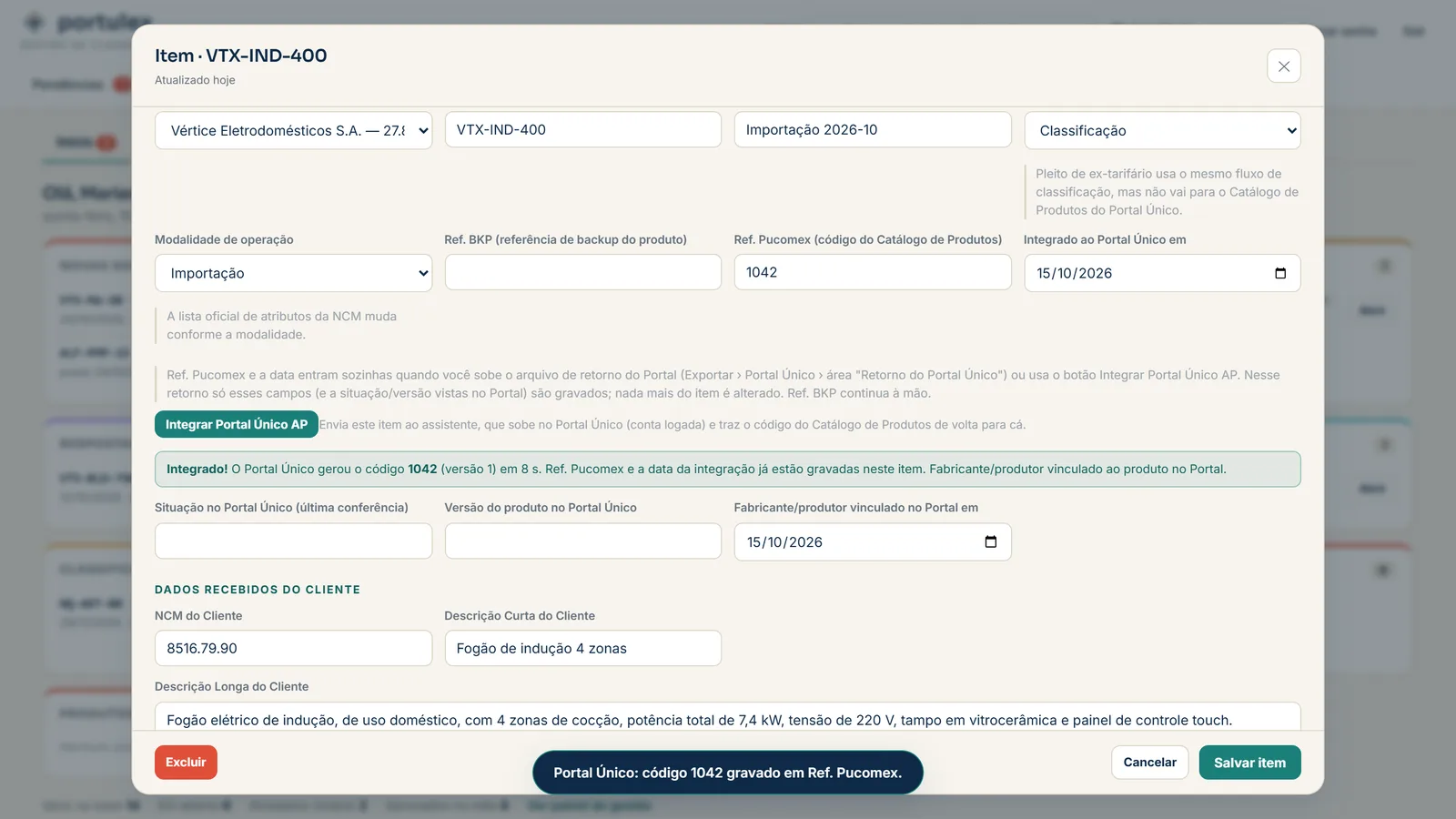The height and width of the screenshot is (819, 1456).
Task: Open calendar picker for Fabricante/produtor vinculado date
Action: click(991, 542)
